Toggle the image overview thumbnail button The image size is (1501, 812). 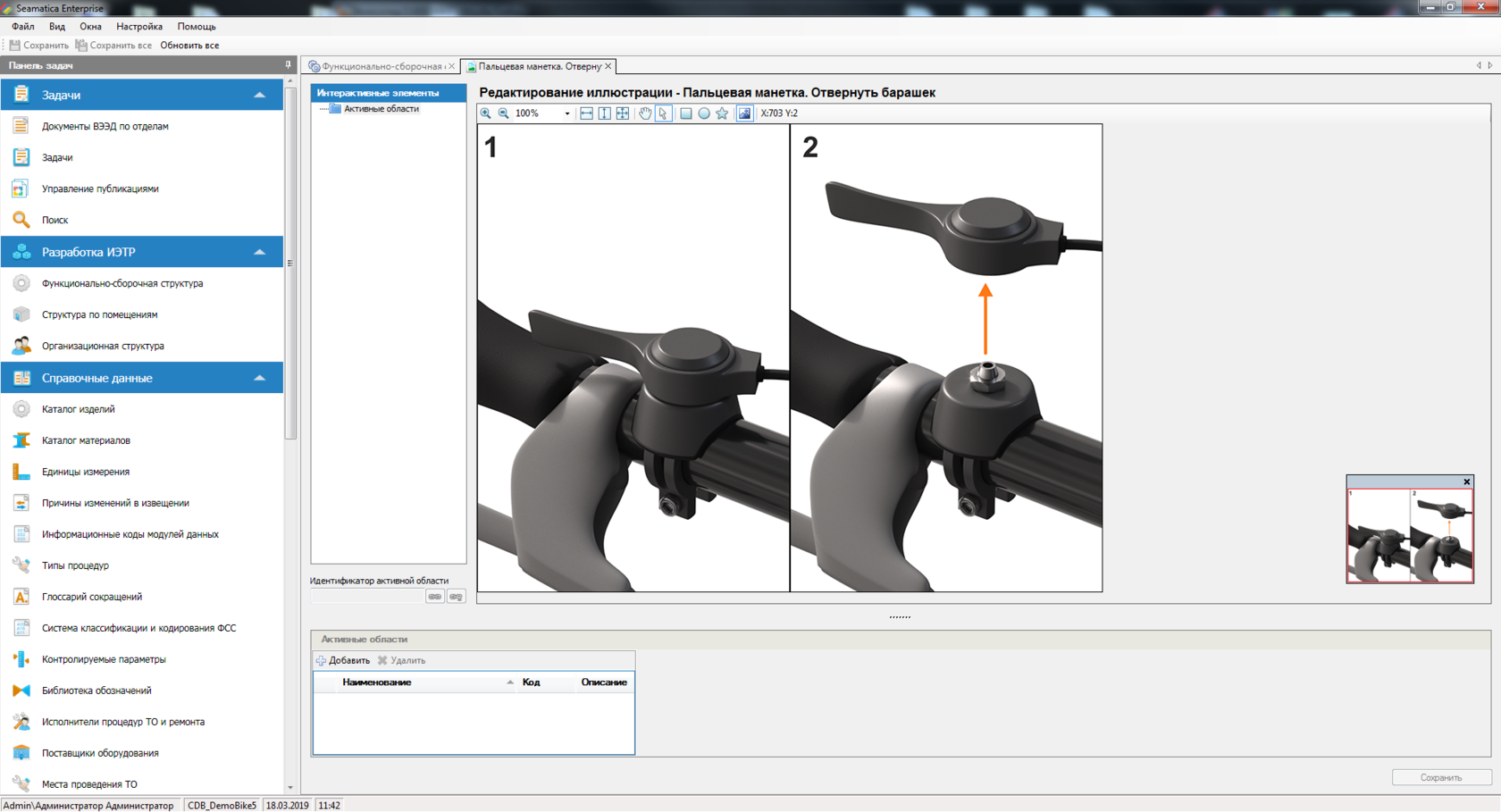(x=744, y=113)
